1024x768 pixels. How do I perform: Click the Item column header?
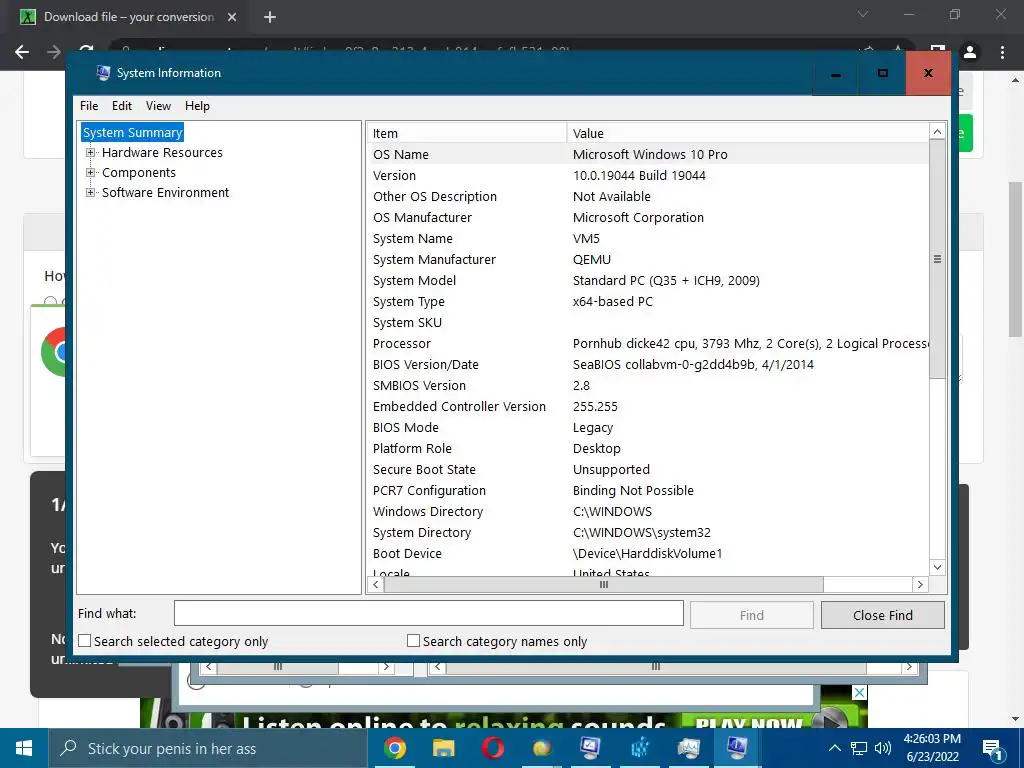pyautogui.click(x=466, y=133)
